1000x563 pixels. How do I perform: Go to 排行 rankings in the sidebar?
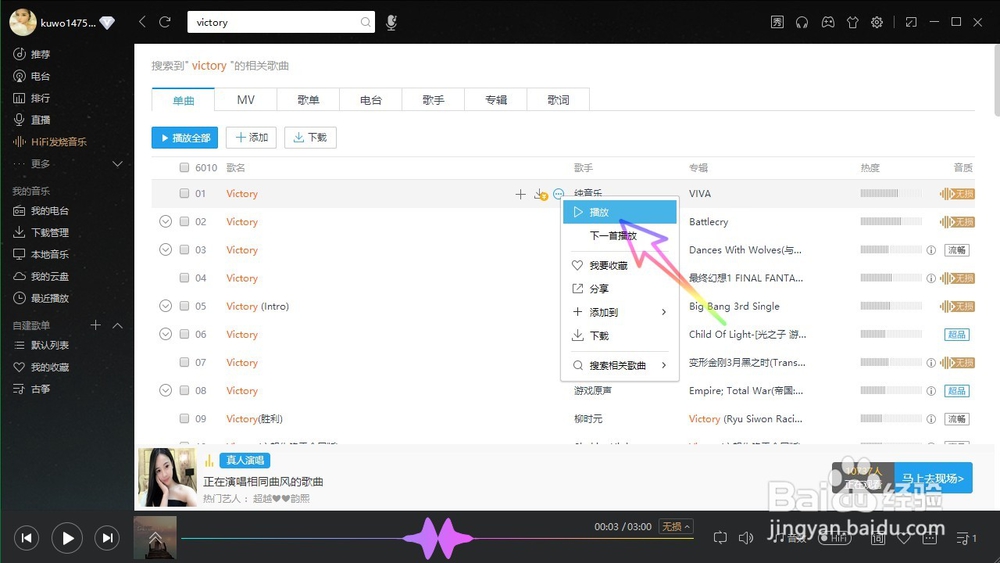(x=32, y=98)
